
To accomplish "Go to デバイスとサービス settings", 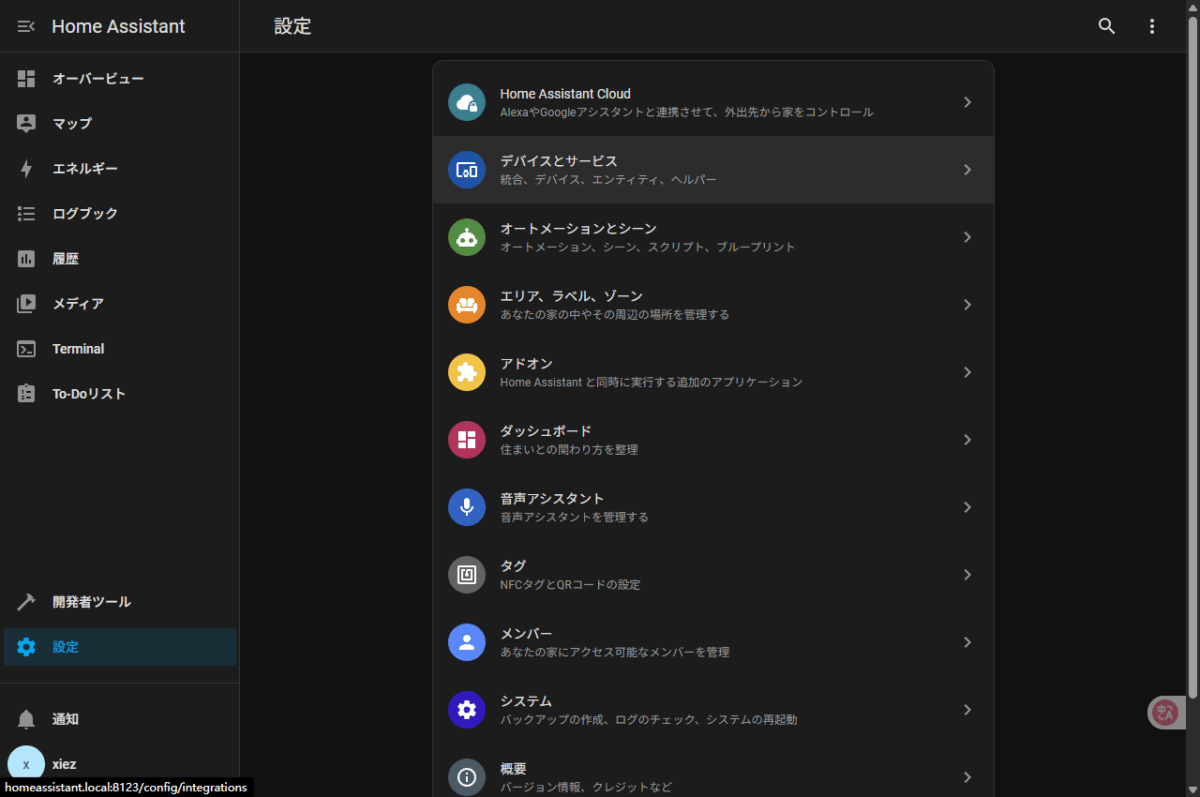I will coord(713,170).
